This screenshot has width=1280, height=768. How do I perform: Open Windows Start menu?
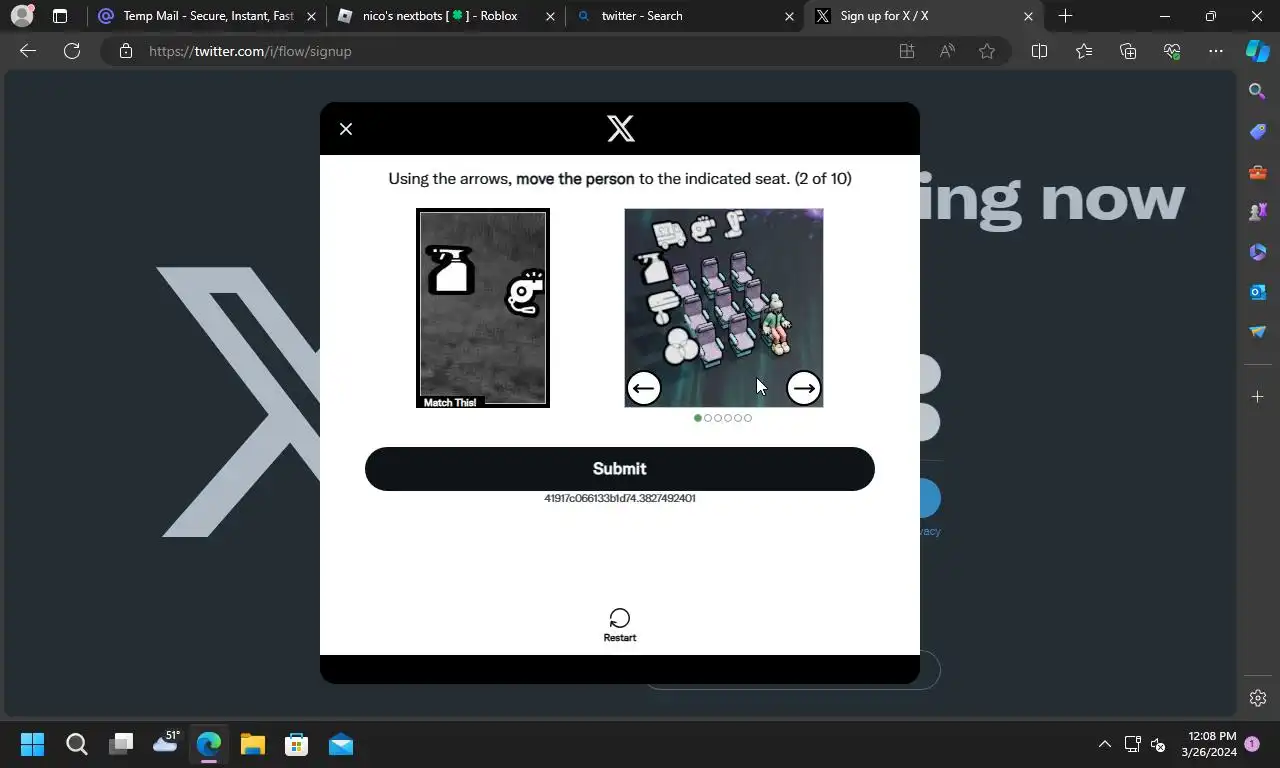pyautogui.click(x=32, y=744)
